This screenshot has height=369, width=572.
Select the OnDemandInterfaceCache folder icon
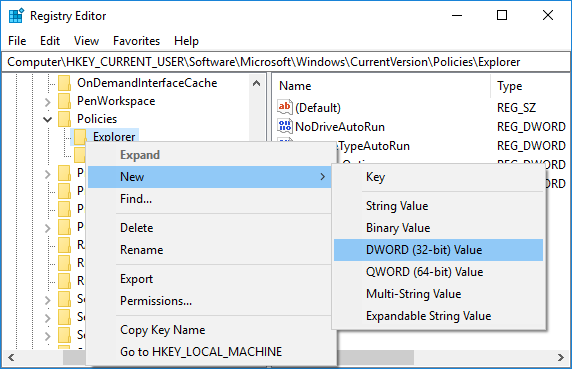65,83
